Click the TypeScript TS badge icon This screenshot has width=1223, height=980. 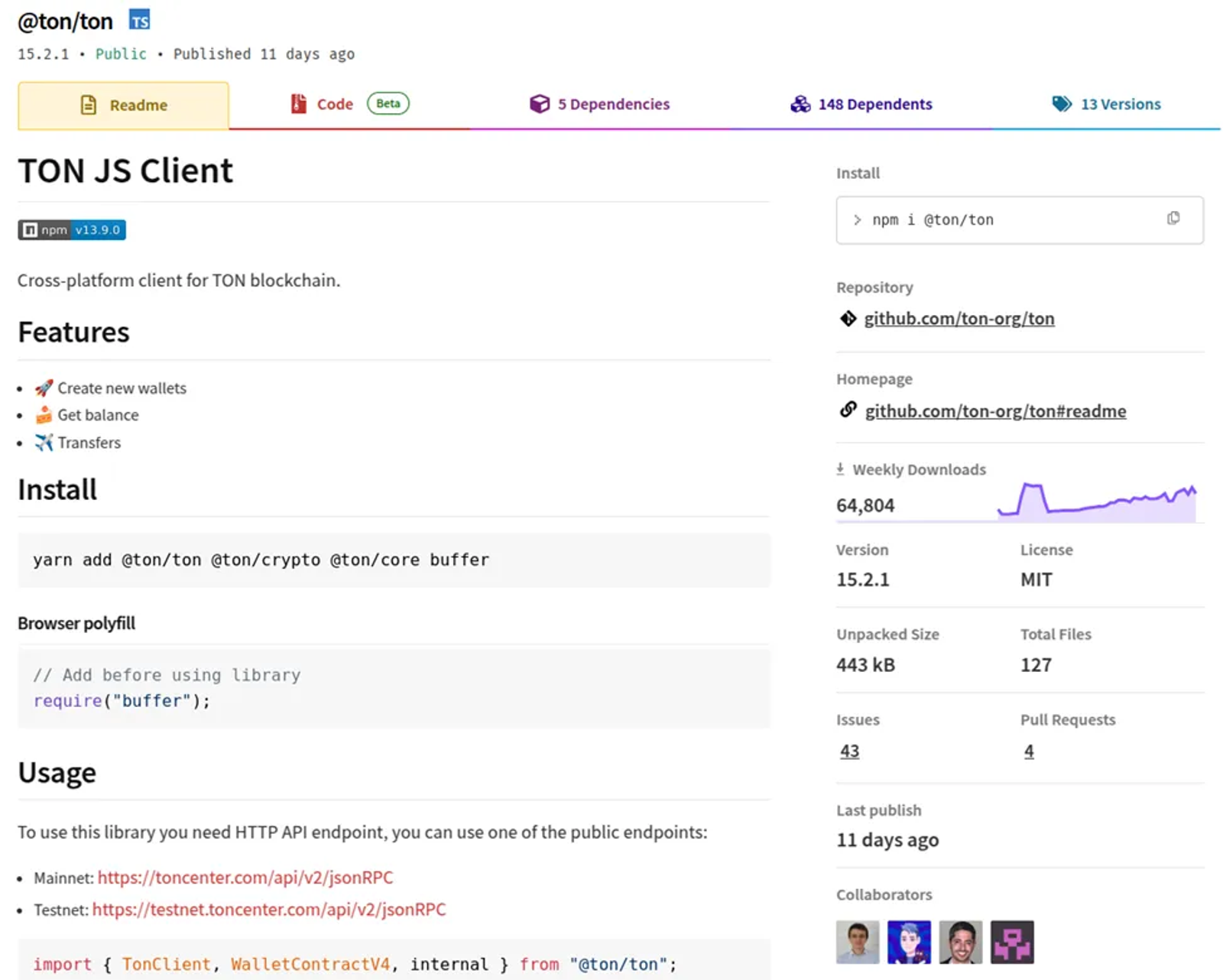tap(139, 20)
